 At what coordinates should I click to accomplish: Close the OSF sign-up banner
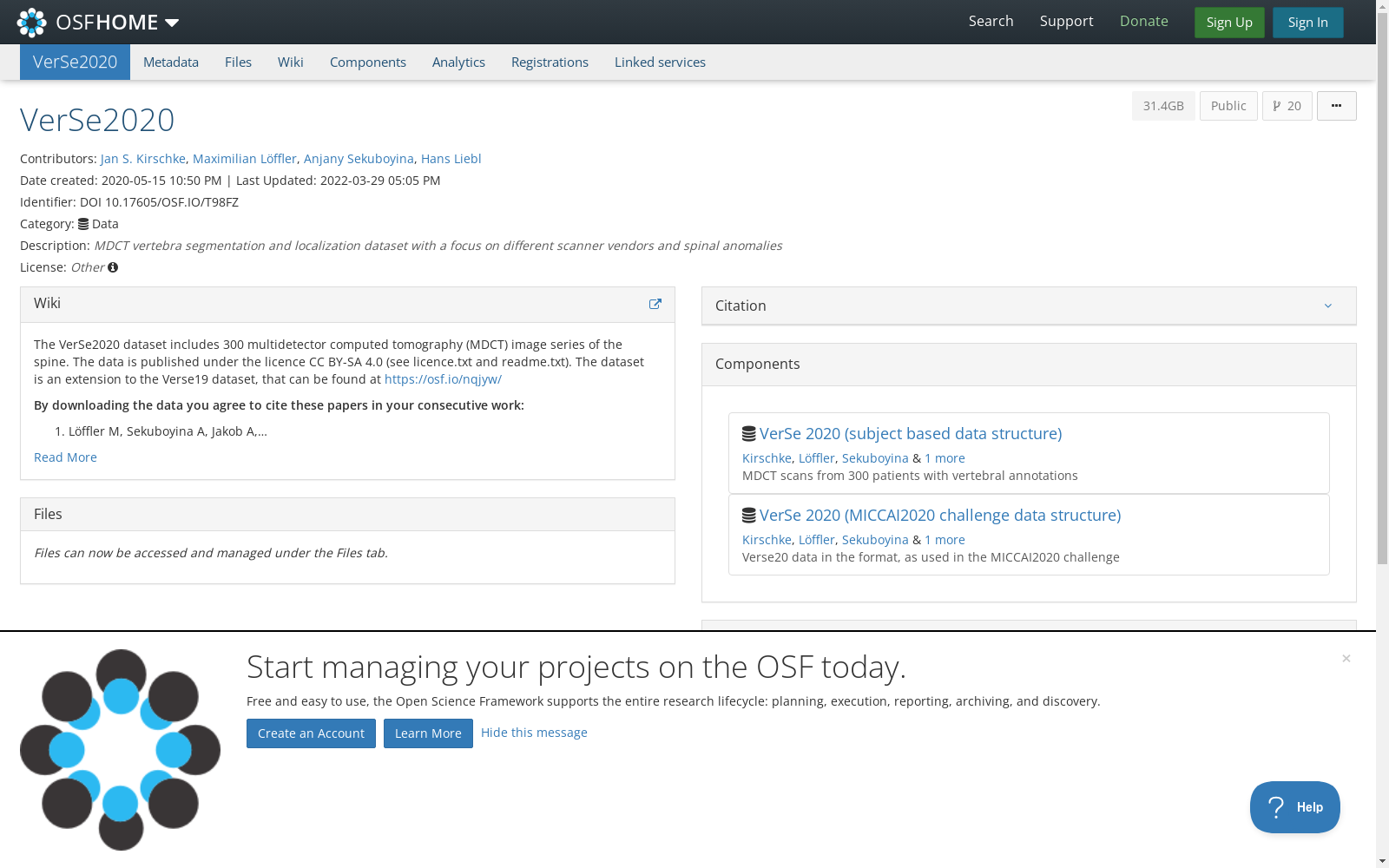click(1346, 659)
